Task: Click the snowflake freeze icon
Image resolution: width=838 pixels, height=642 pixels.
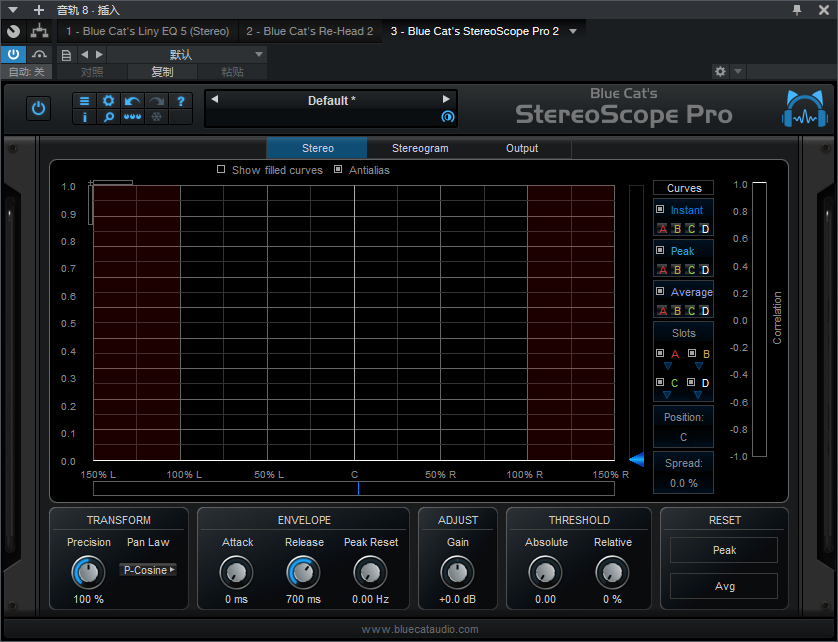Action: (x=156, y=117)
